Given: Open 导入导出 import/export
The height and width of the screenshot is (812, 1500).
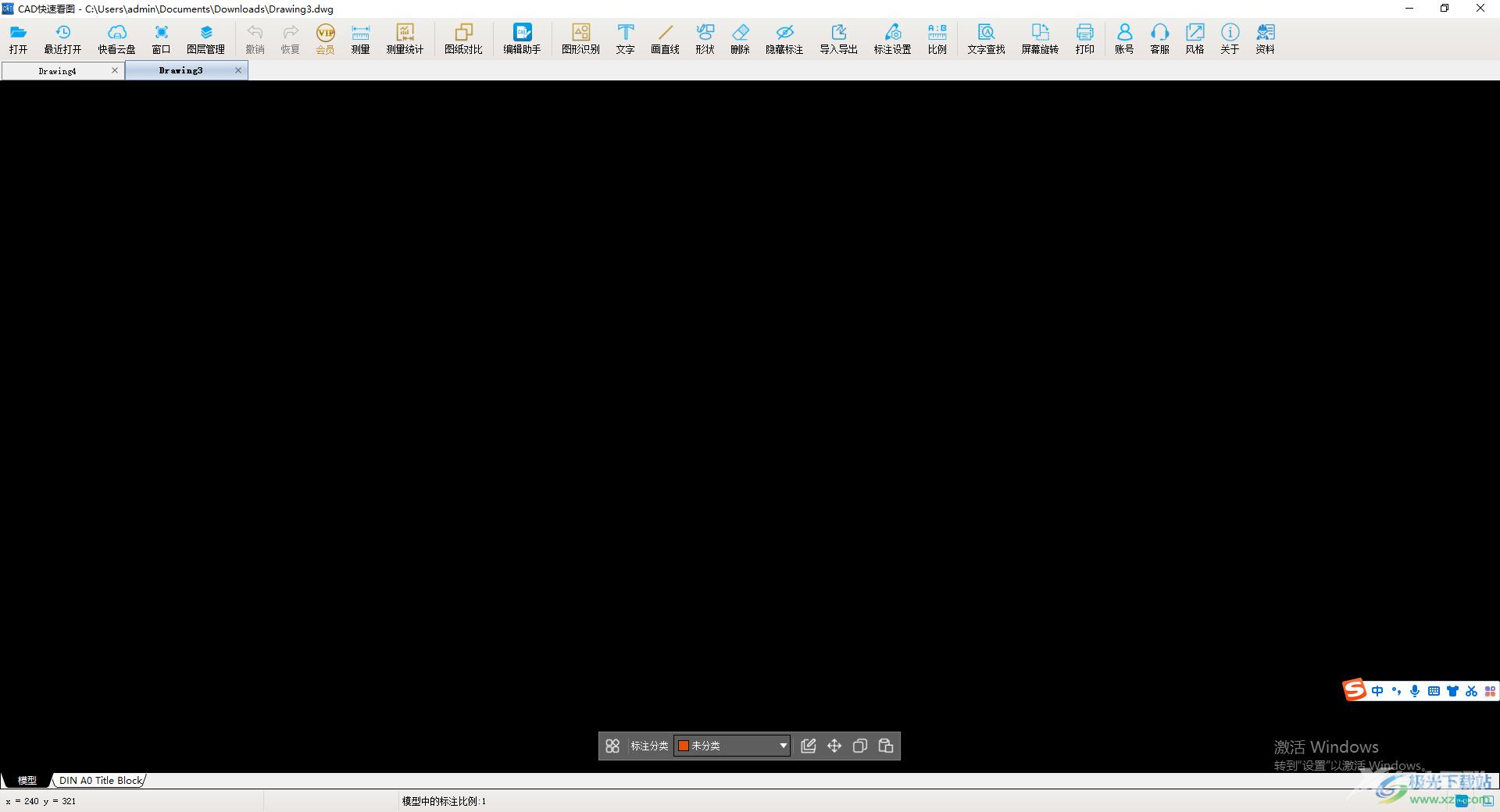Looking at the screenshot, I should pos(838,38).
